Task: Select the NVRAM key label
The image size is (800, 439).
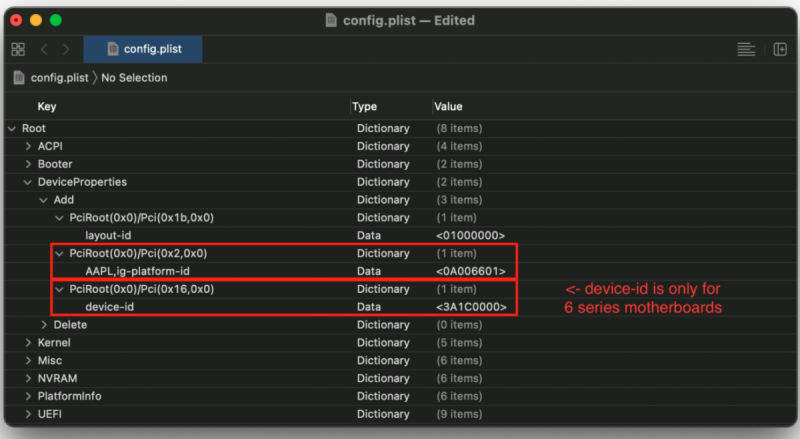Action: point(58,378)
